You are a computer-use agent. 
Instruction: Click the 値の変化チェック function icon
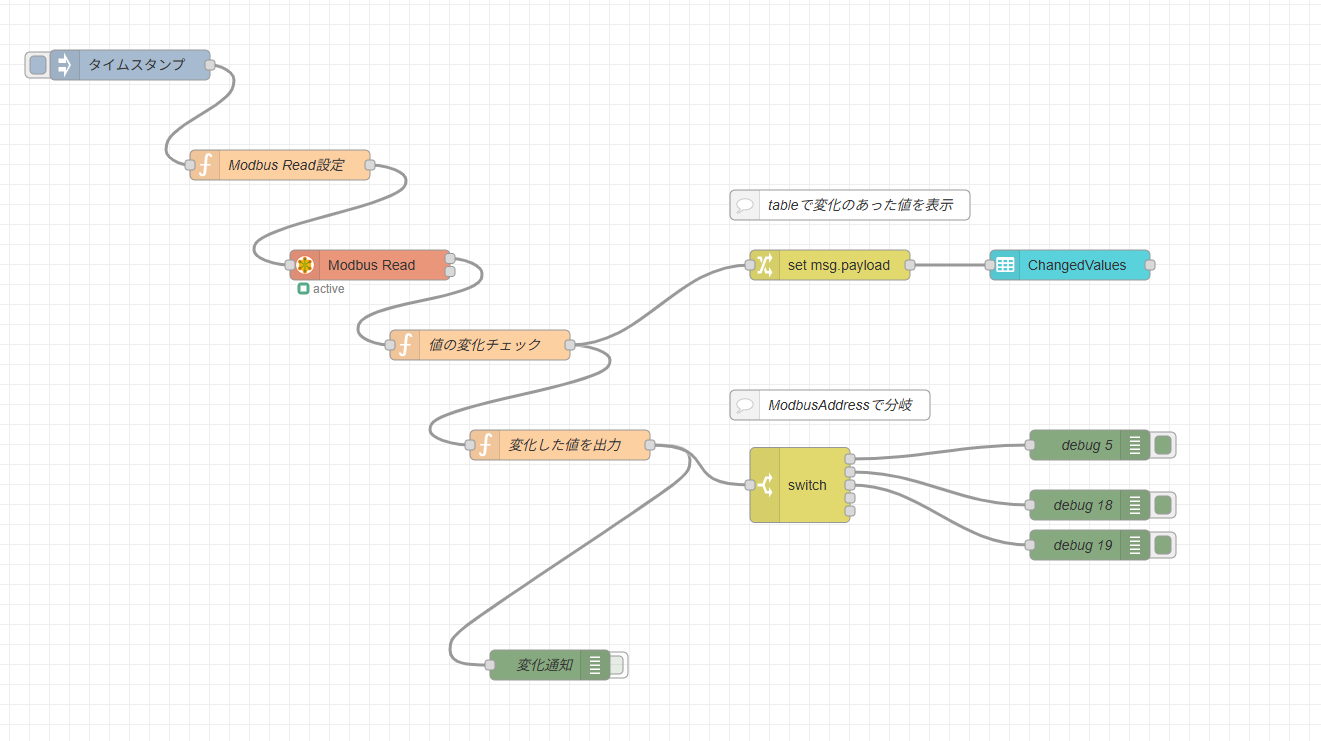pyautogui.click(x=405, y=345)
